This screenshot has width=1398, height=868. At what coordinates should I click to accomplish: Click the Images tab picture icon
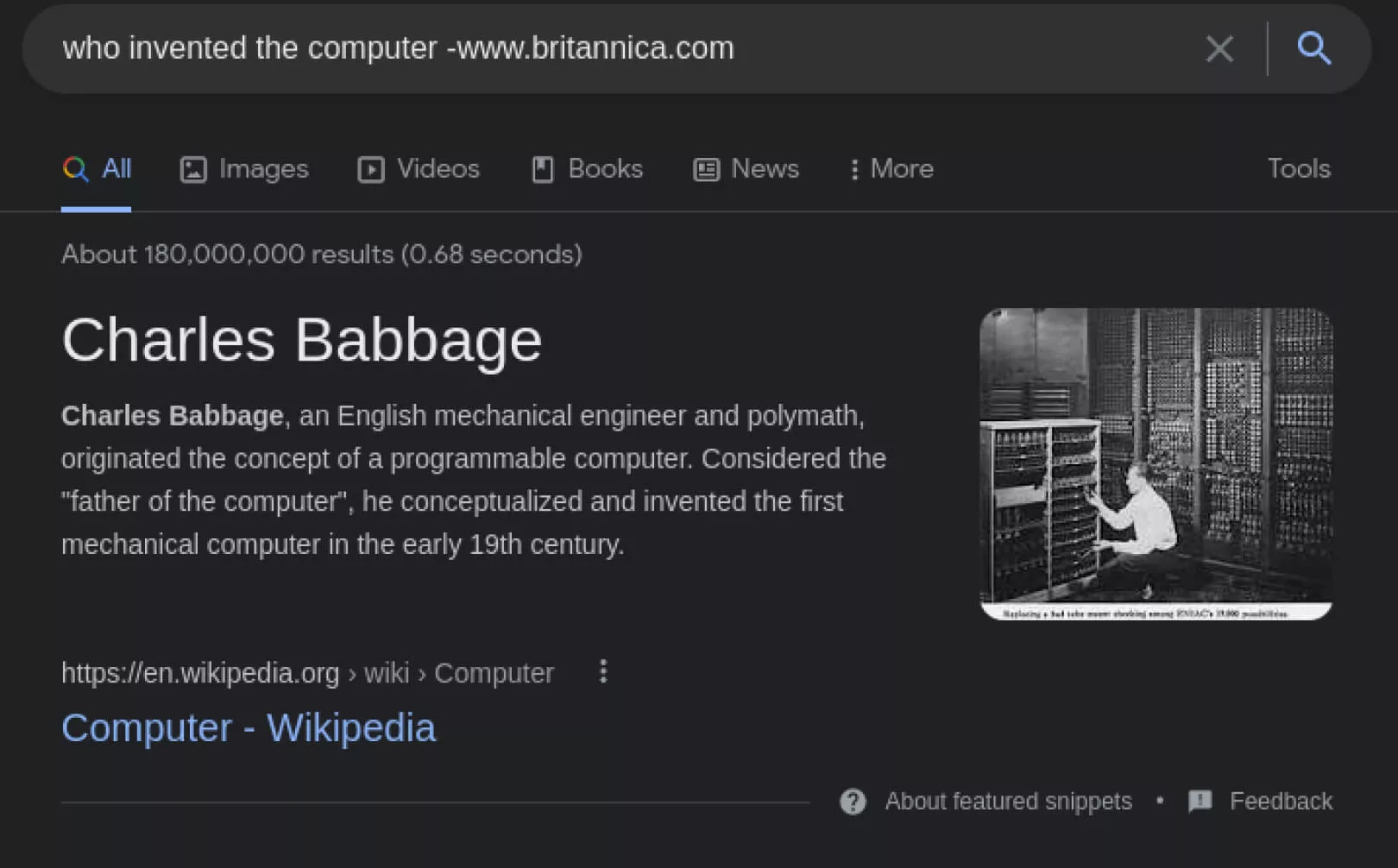(193, 169)
